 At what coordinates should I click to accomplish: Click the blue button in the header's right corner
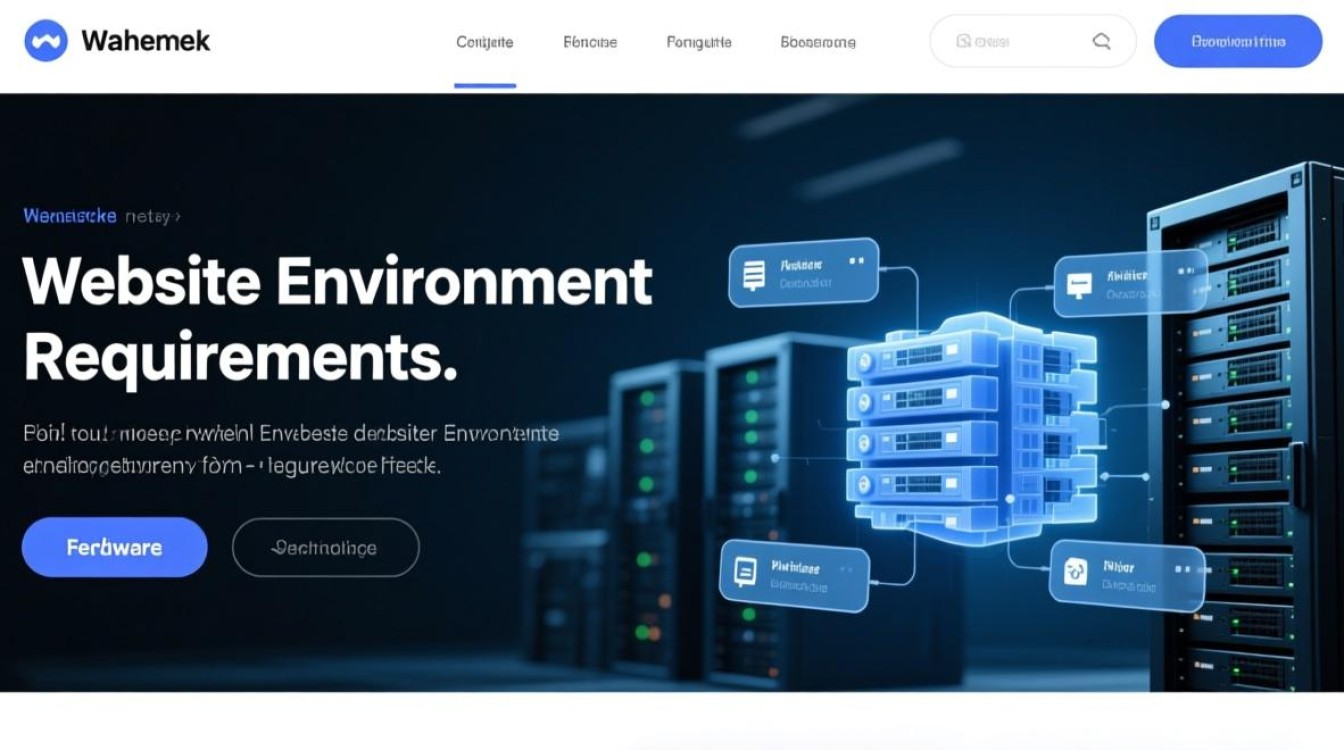point(1238,41)
